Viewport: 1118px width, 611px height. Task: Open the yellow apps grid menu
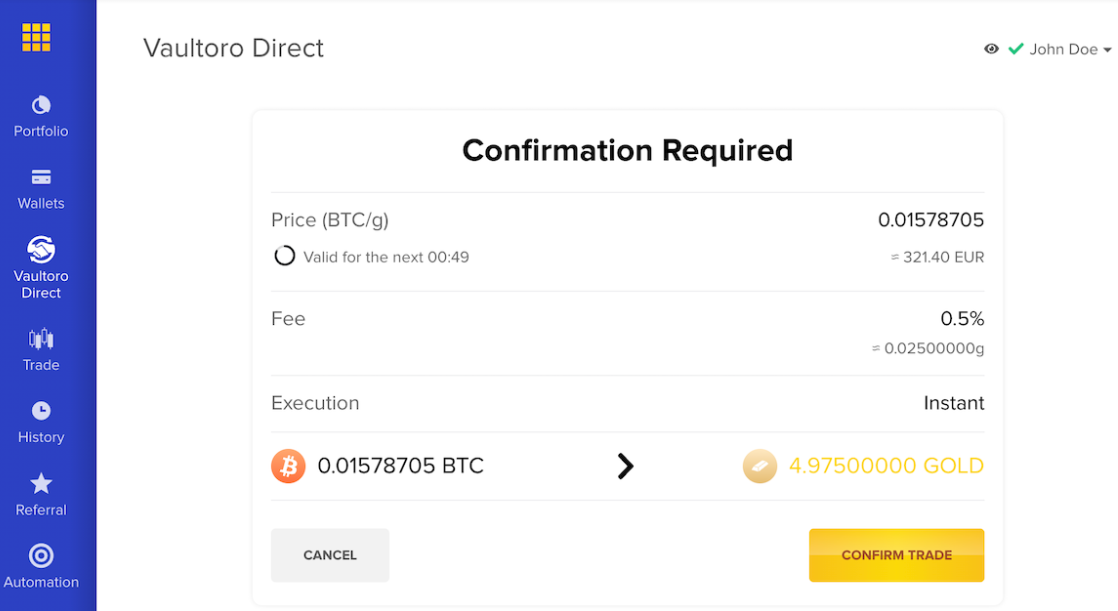point(36,37)
